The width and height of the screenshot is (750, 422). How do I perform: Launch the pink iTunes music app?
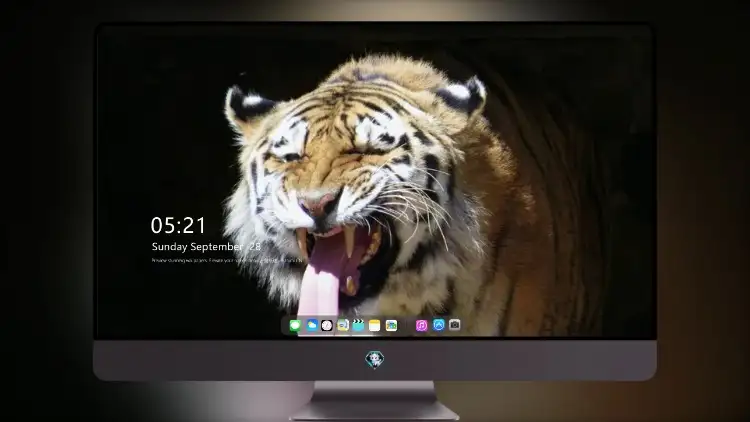421,325
